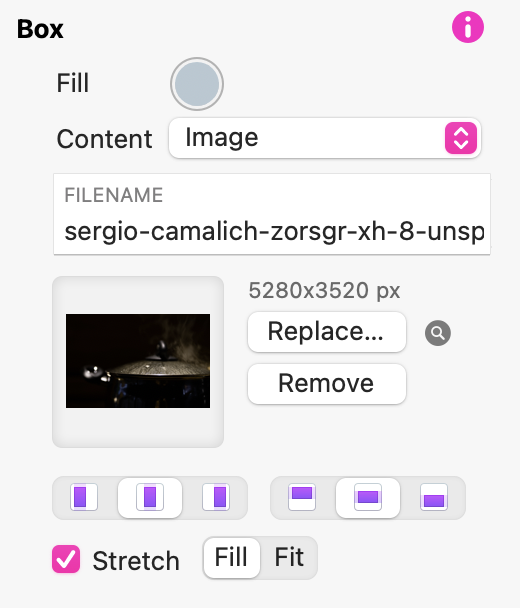Uncheck the Stretch checkbox
The image size is (520, 608).
click(66, 559)
